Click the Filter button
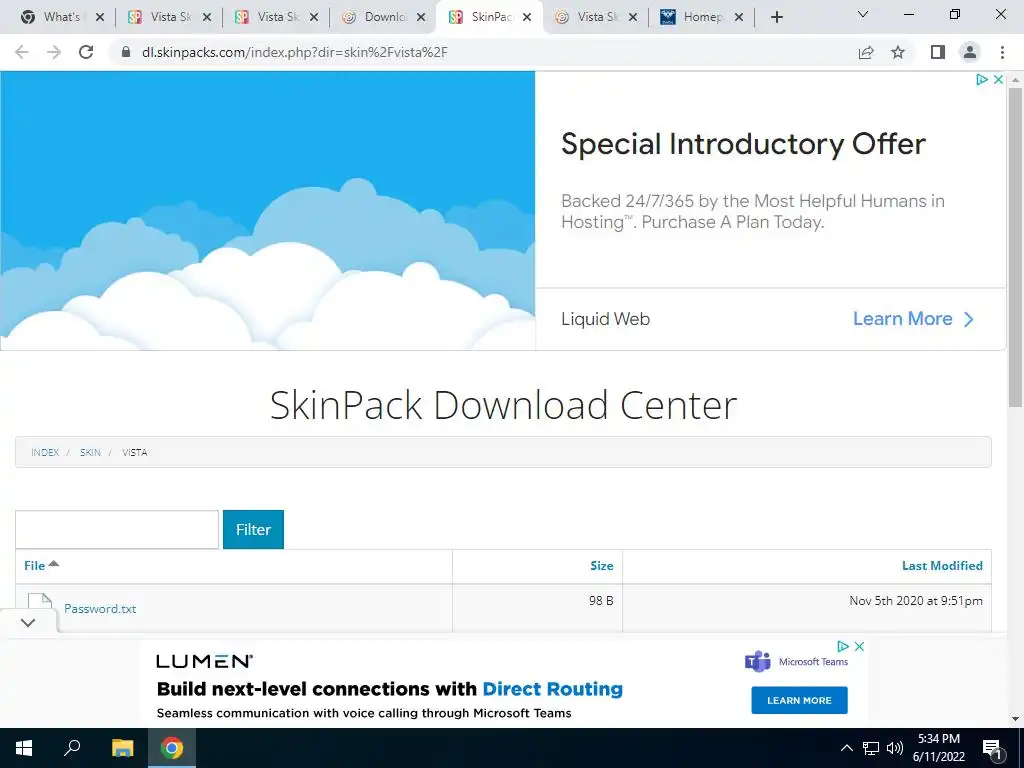Image resolution: width=1024 pixels, height=768 pixels. pos(253,530)
